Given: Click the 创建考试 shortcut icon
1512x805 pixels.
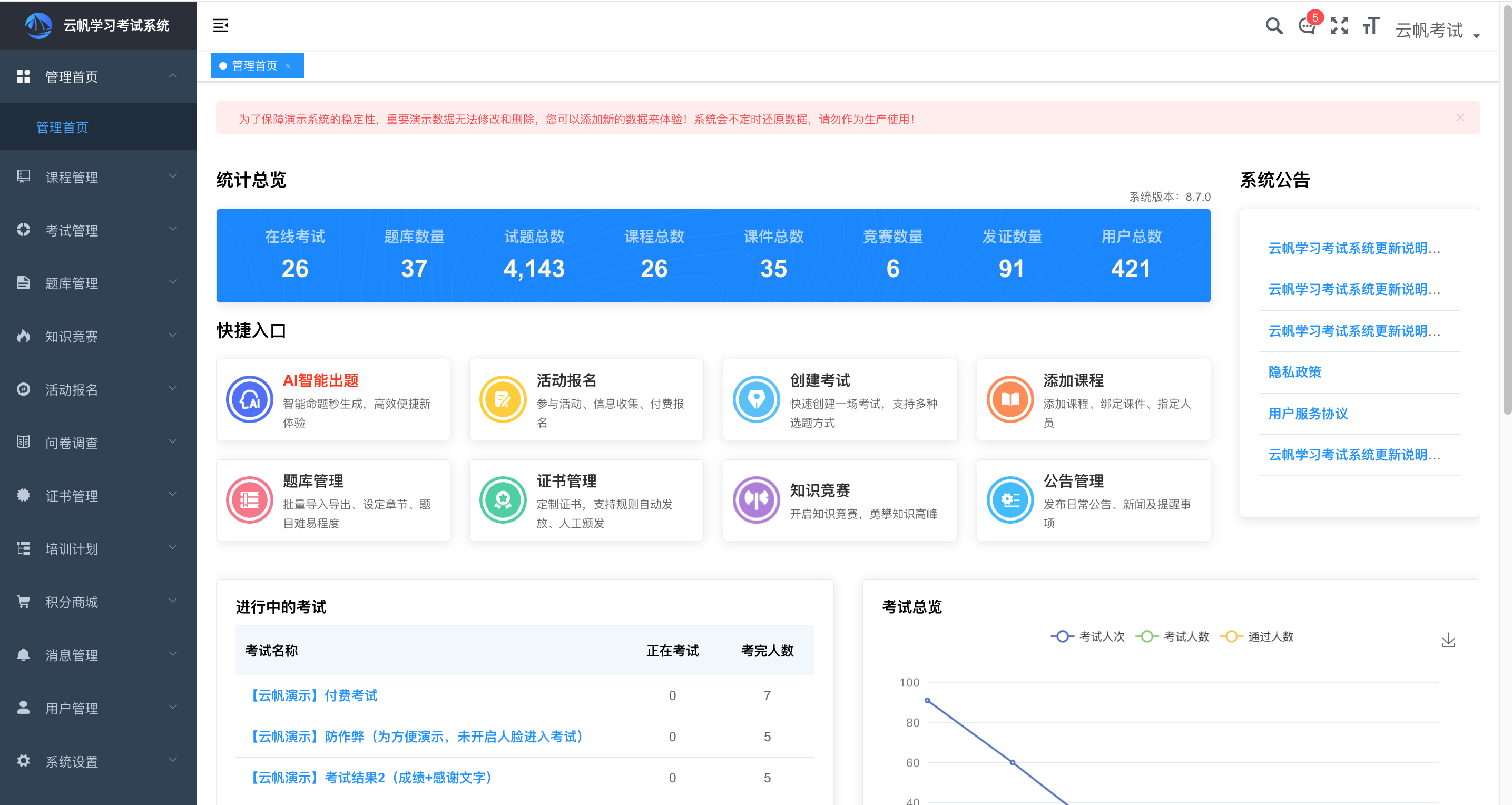Looking at the screenshot, I should click(x=756, y=399).
